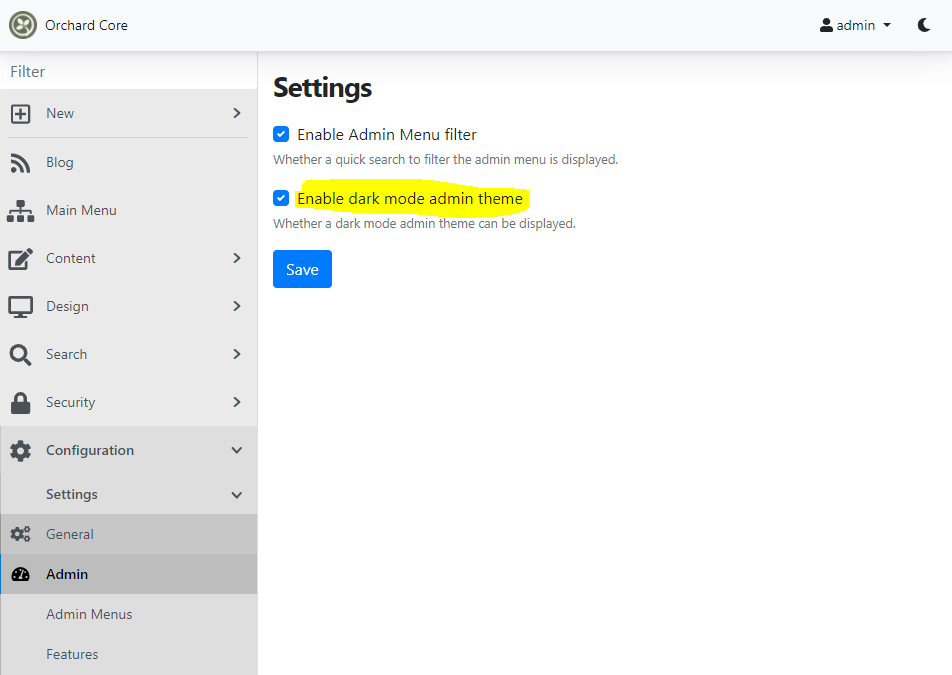Viewport: 952px width, 675px height.
Task: Click the General cogs icon
Action: 20,534
